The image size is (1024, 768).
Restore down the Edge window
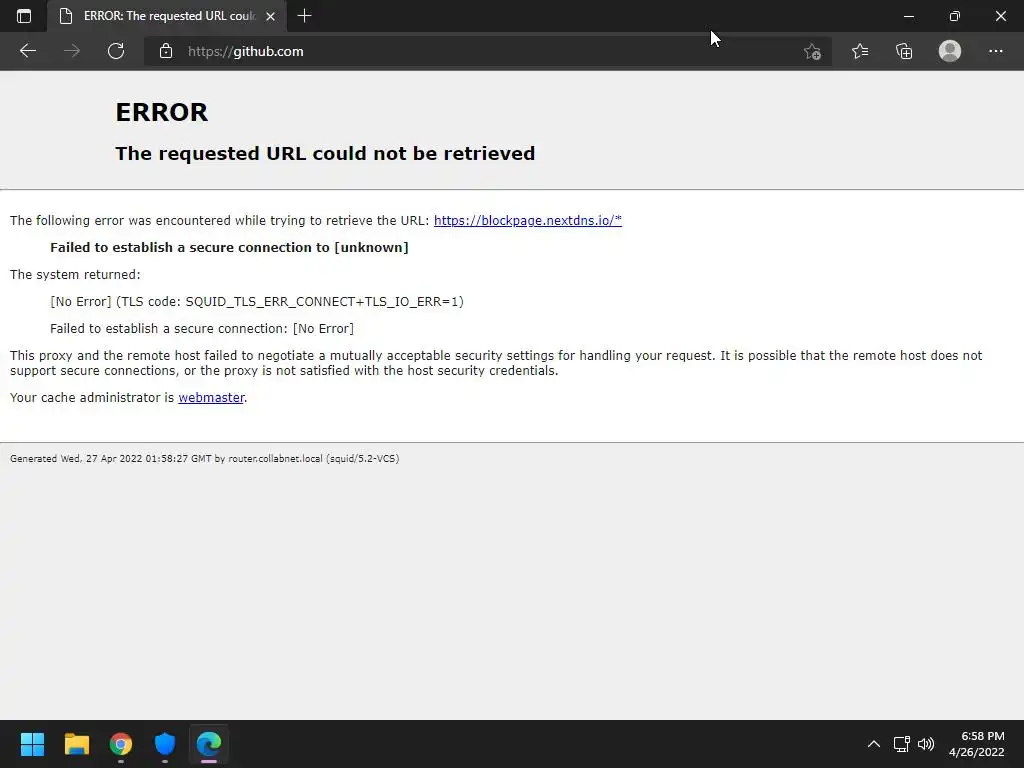point(955,16)
